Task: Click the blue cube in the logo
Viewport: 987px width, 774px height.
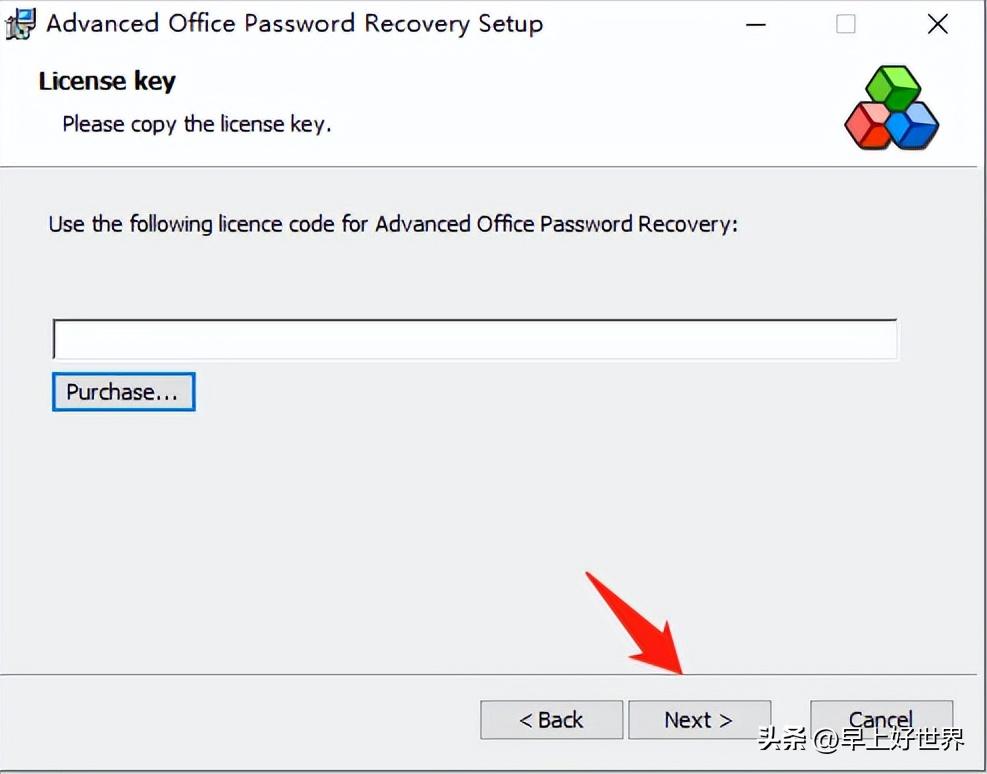Action: pos(914,126)
